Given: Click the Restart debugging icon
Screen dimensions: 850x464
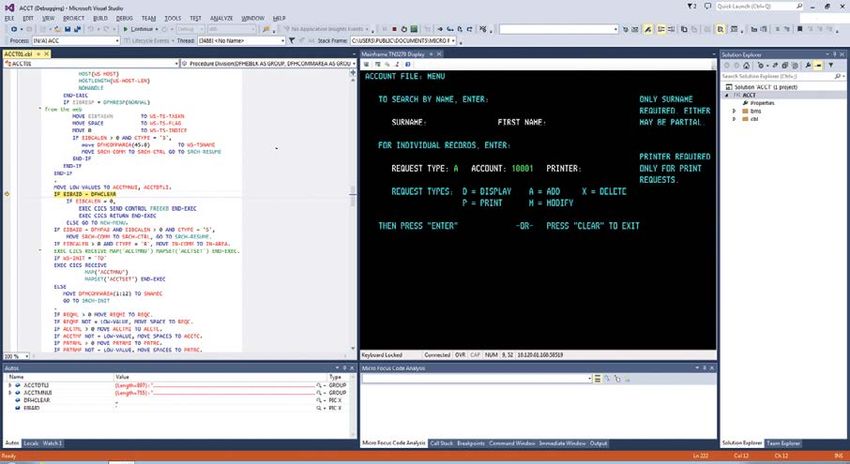Looking at the screenshot, I should pyautogui.click(x=404, y=29).
